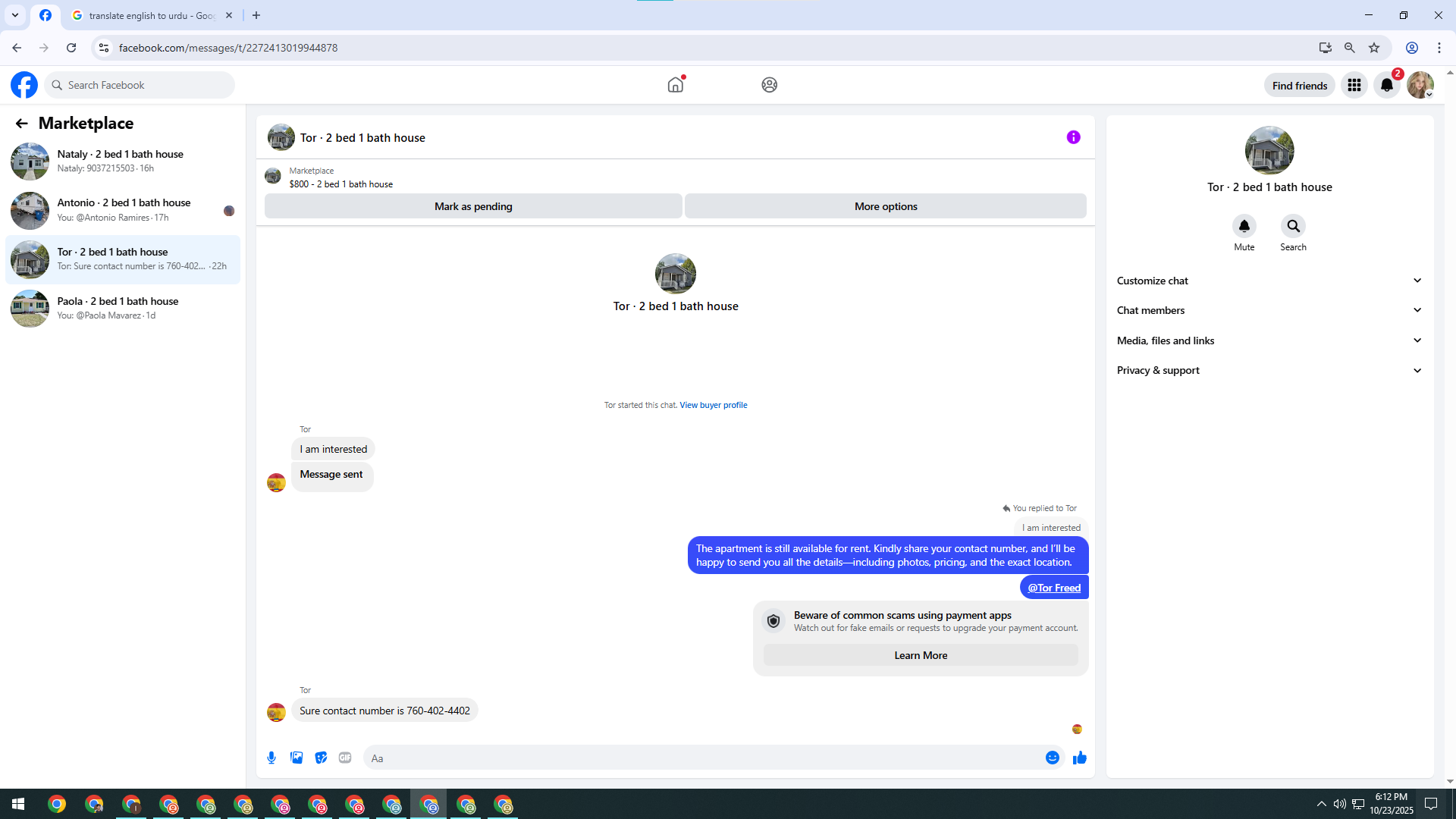The image size is (1456, 819).
Task: Expand the Chat members section
Action: pyautogui.click(x=1269, y=310)
